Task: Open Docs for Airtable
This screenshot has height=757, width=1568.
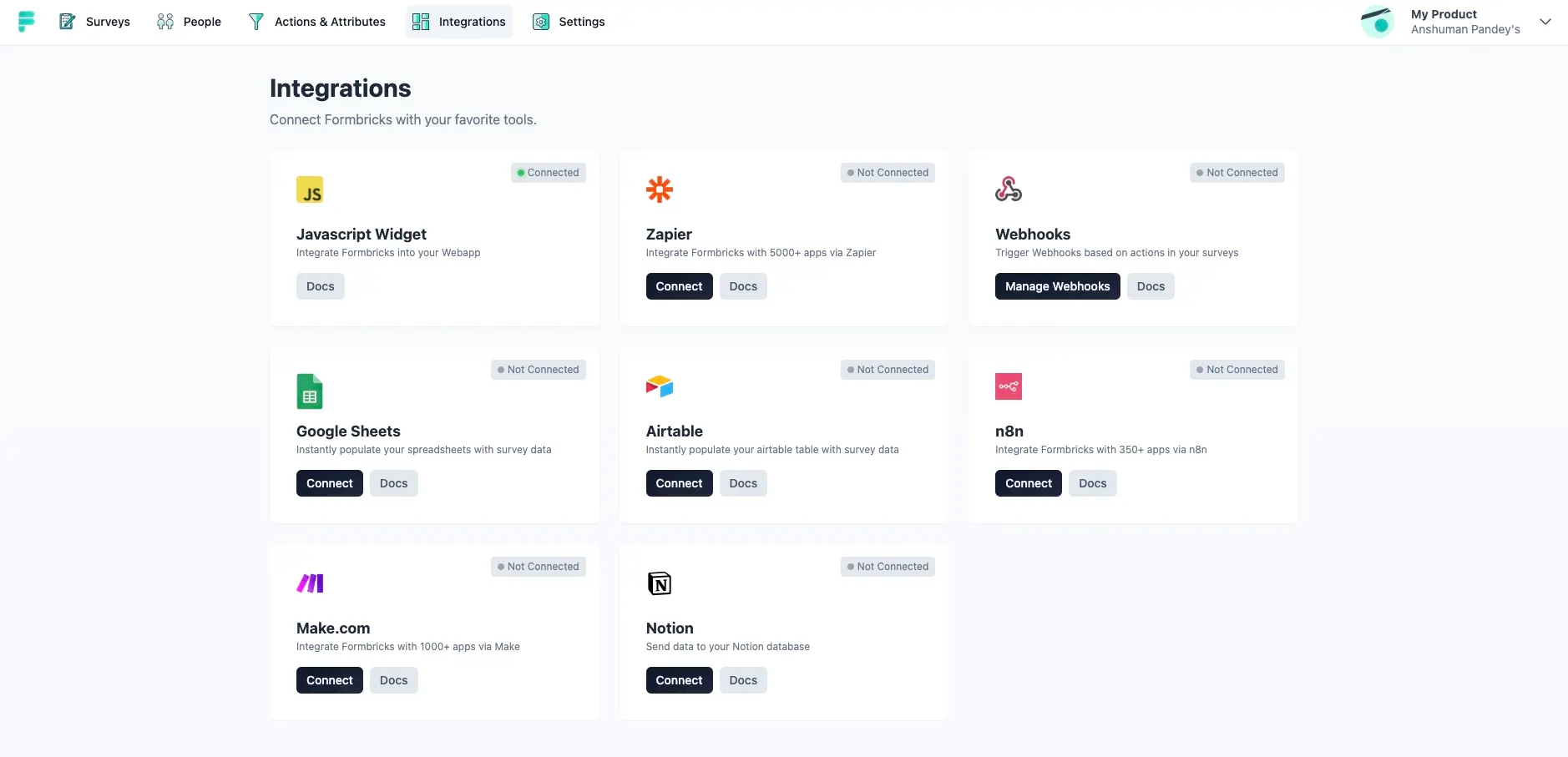Action: (x=743, y=483)
